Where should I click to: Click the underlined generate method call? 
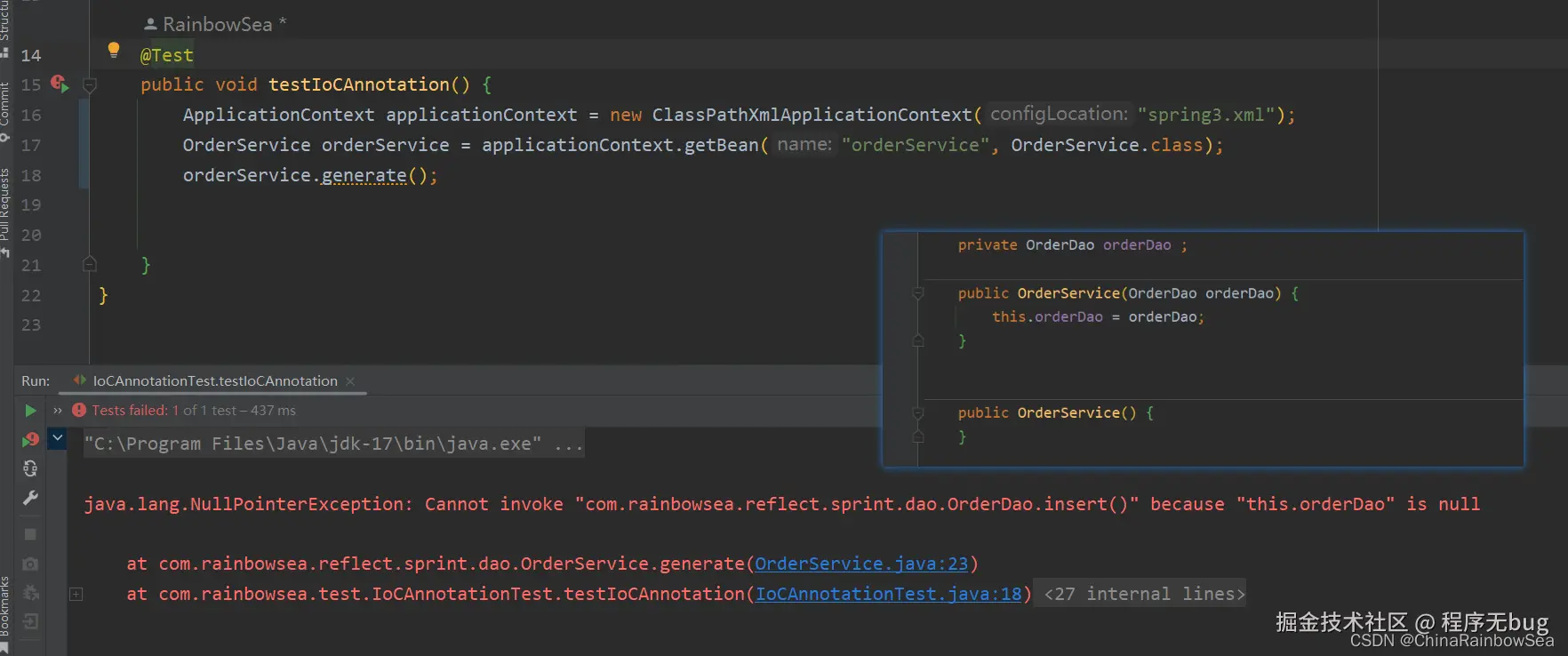pyautogui.click(x=364, y=175)
